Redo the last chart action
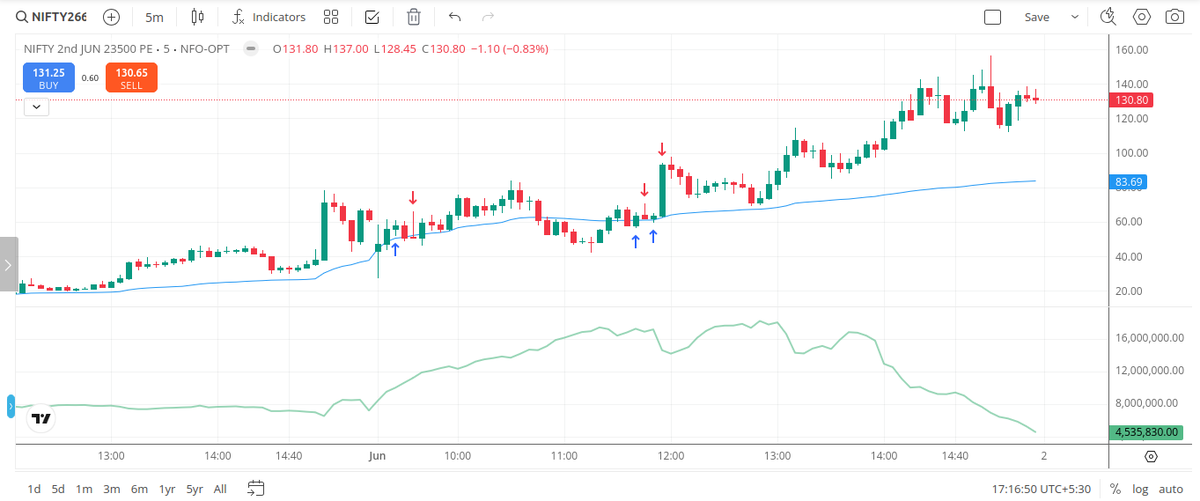 [x=488, y=17]
